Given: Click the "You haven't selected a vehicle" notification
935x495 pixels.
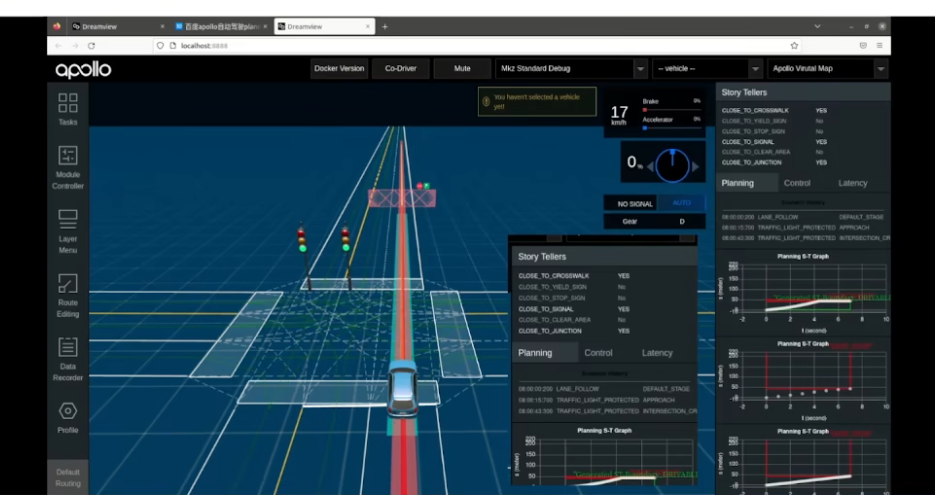Looking at the screenshot, I should [537, 101].
